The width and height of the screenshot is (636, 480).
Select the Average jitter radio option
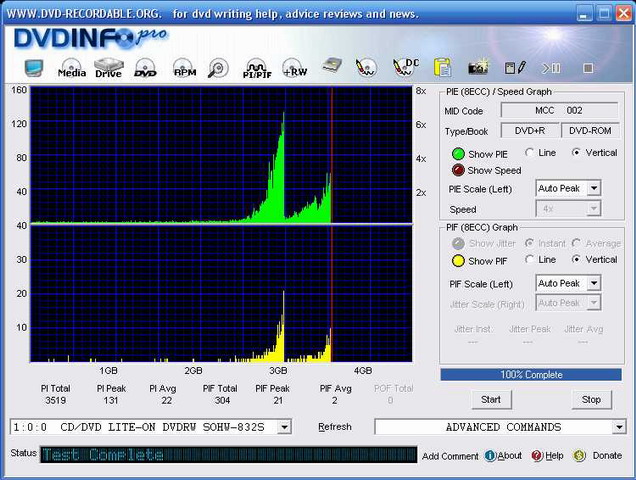[576, 243]
